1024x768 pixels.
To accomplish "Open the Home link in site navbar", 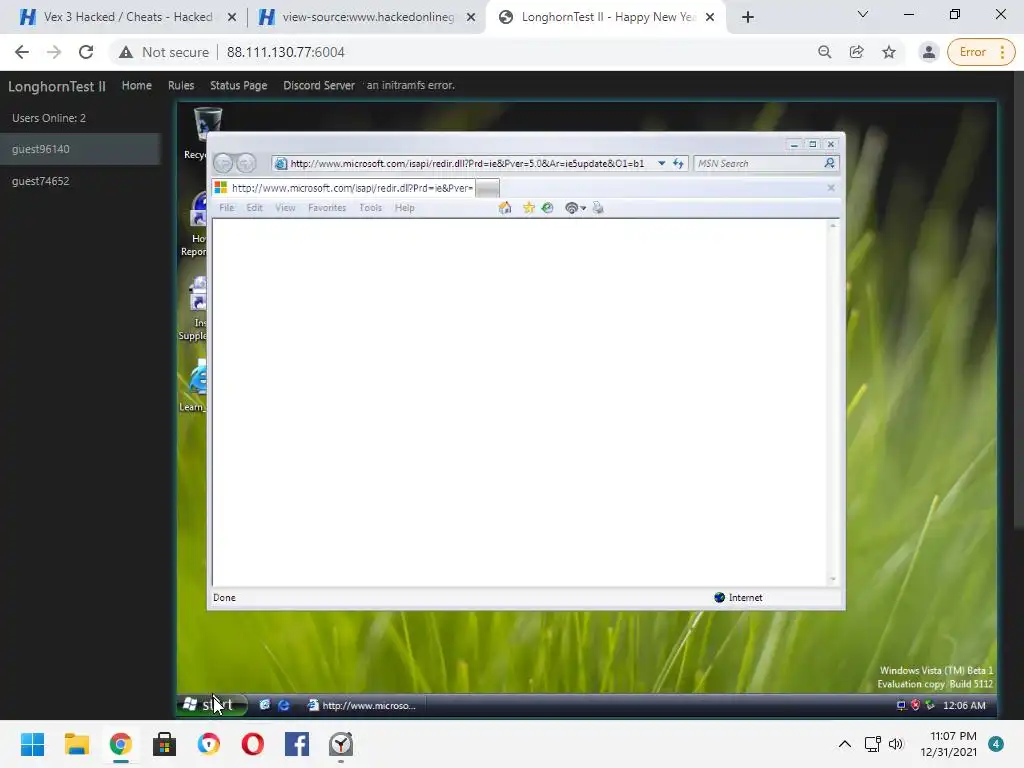I will click(x=136, y=86).
